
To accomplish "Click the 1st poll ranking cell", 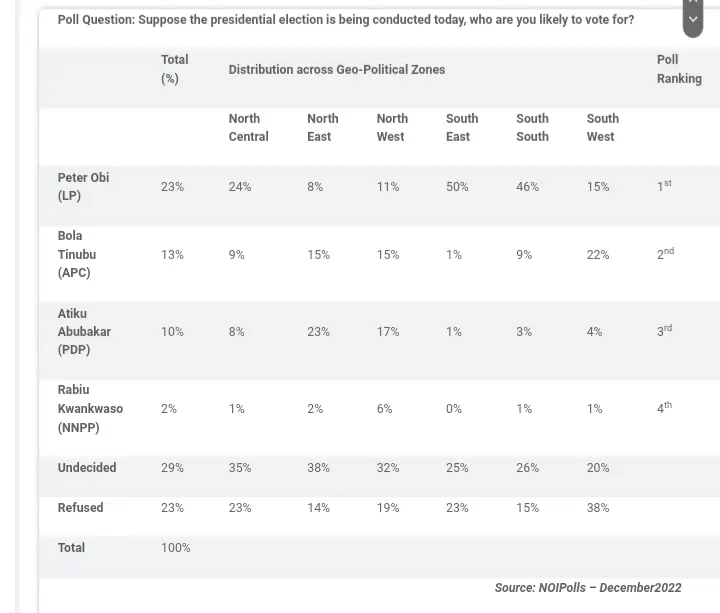I will pos(664,186).
